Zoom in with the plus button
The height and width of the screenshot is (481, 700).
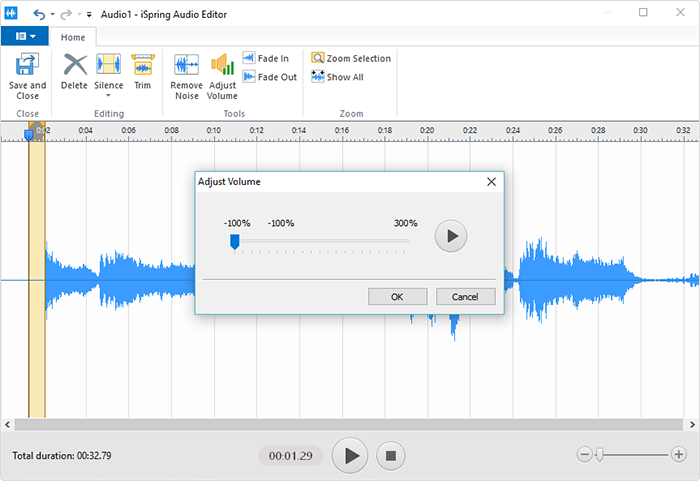pyautogui.click(x=679, y=455)
